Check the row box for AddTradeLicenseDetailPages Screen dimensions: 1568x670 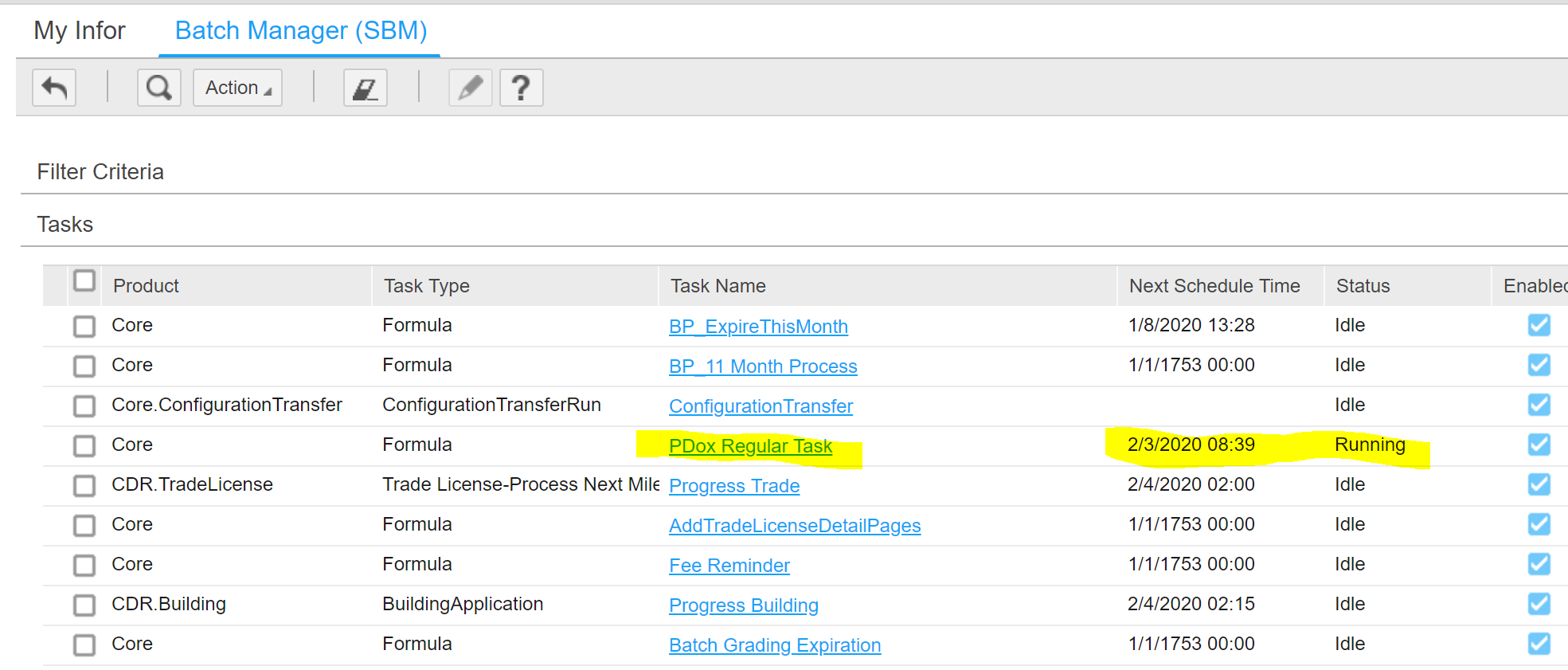click(84, 526)
